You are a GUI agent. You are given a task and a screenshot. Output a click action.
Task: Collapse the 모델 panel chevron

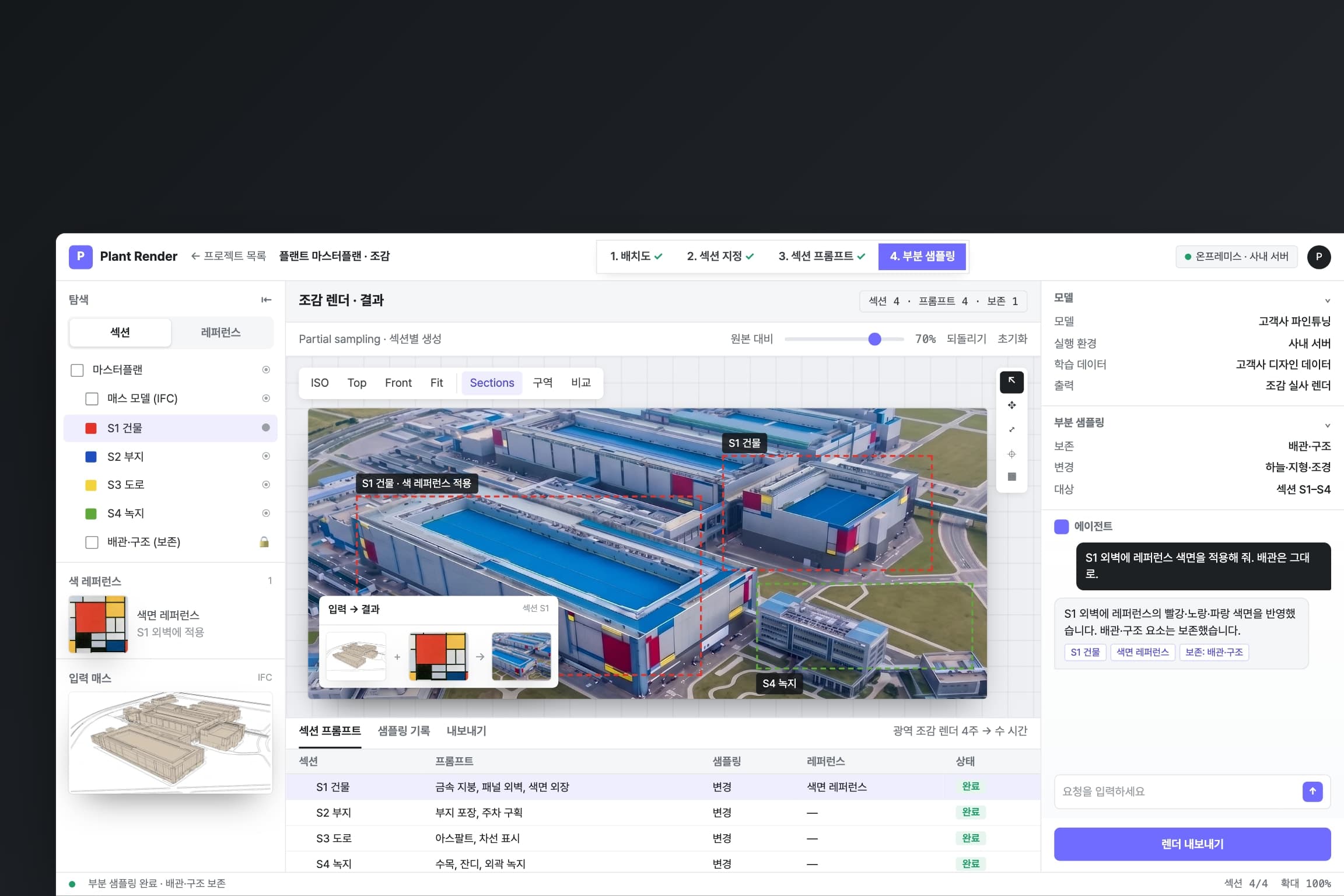[x=1327, y=301]
